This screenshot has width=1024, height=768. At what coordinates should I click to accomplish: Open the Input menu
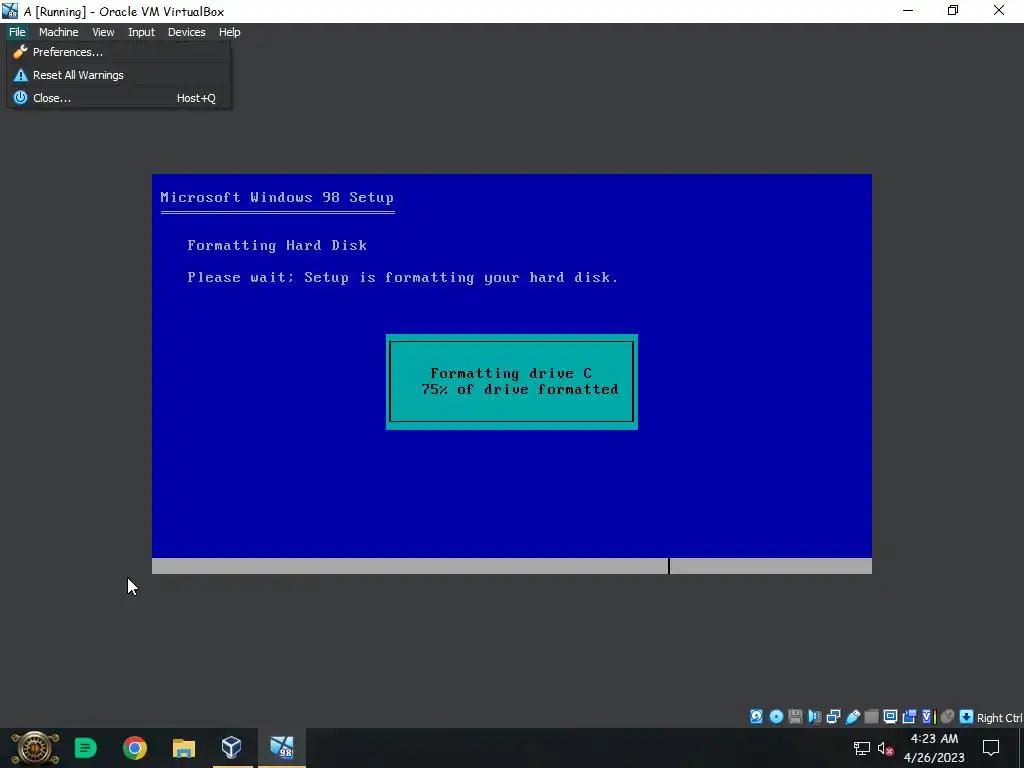point(141,32)
